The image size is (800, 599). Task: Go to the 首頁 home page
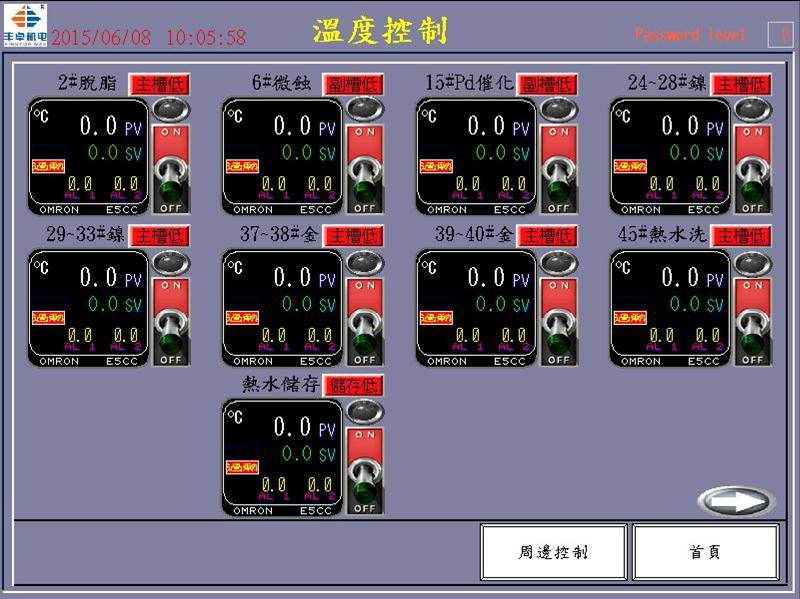pyautogui.click(x=705, y=552)
